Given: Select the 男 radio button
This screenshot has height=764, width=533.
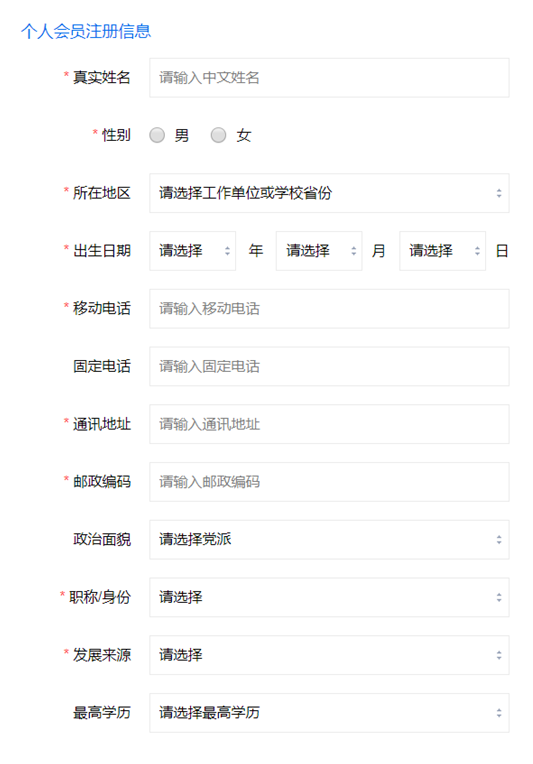Looking at the screenshot, I should click(157, 135).
